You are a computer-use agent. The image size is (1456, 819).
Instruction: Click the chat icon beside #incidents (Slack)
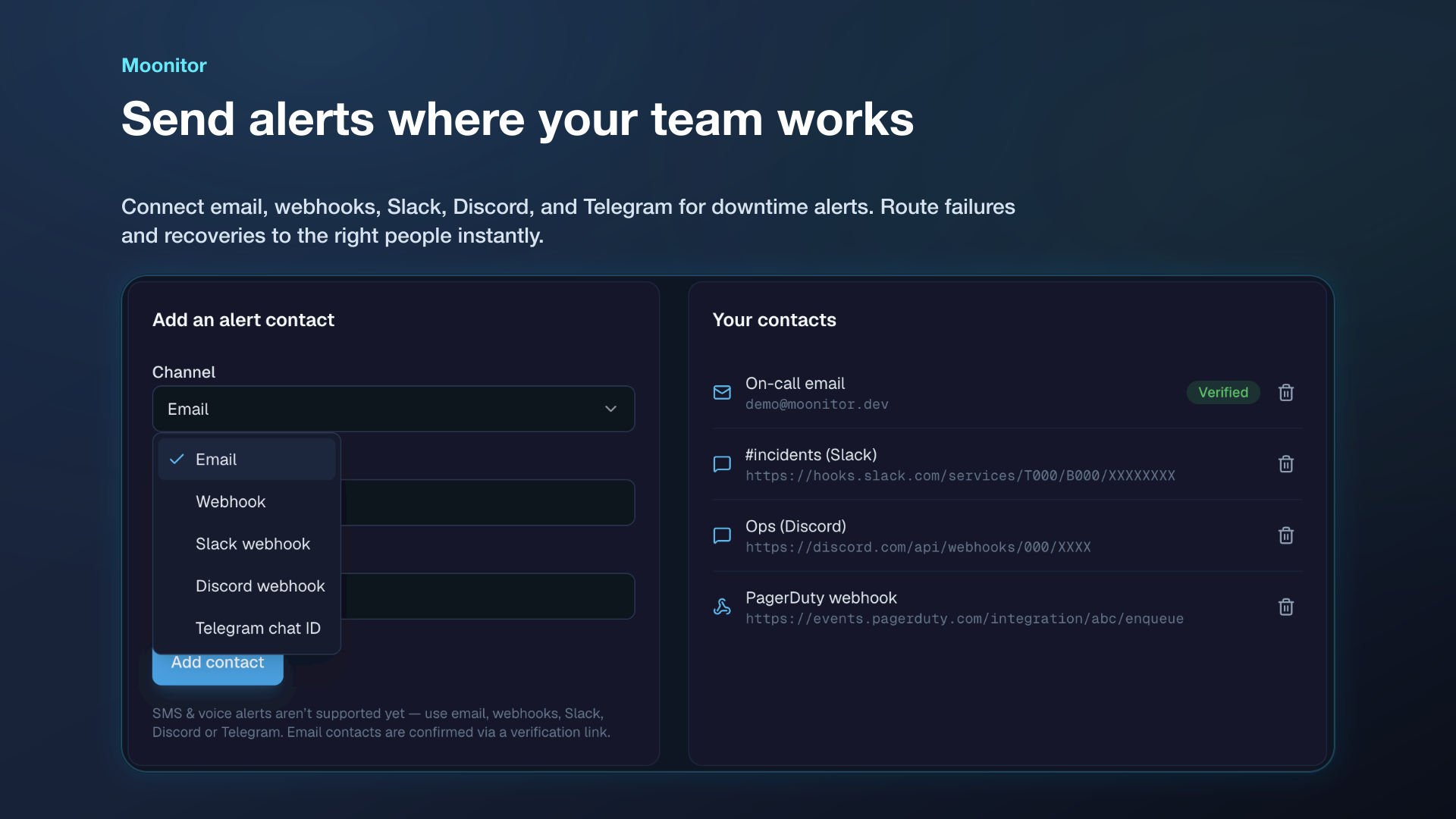[722, 464]
